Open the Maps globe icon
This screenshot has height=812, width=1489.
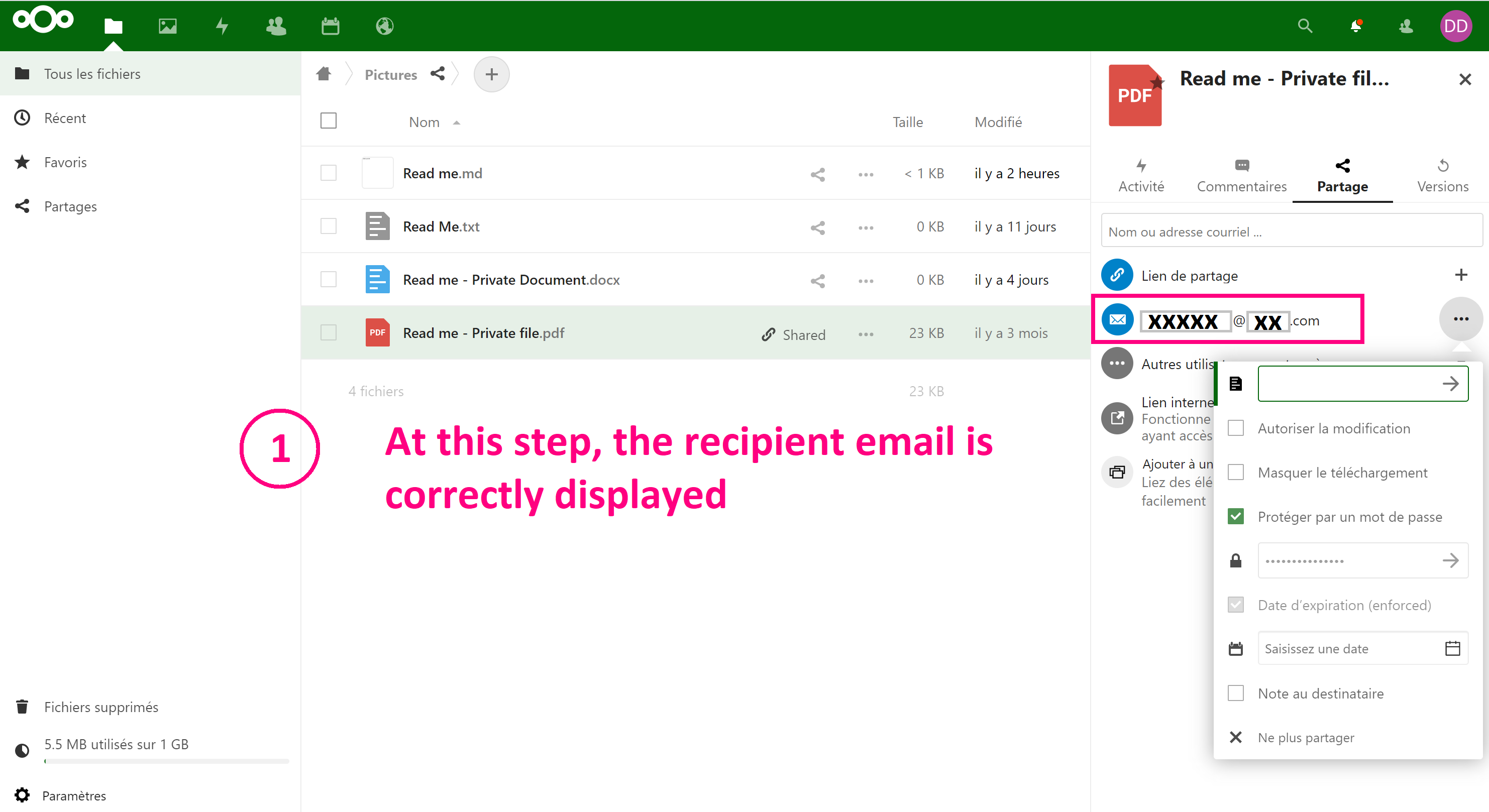384,26
